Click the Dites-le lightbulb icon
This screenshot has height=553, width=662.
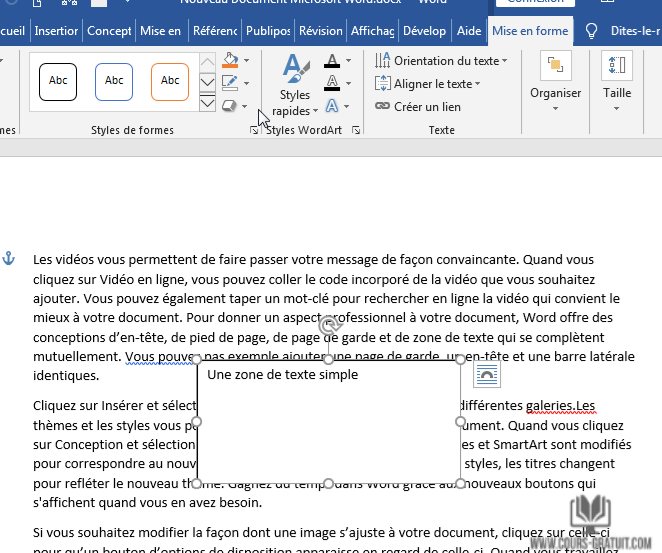pos(591,31)
